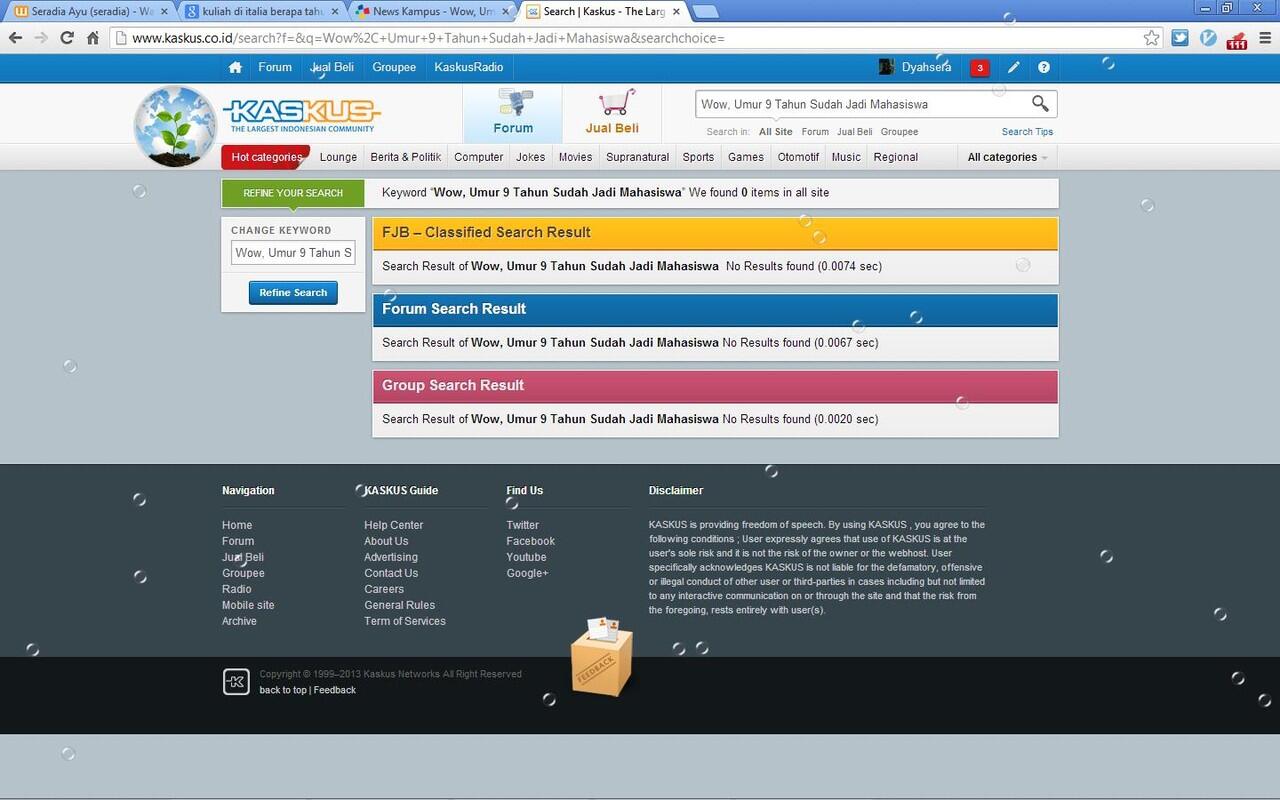Open the General Rules footer link
The width and height of the screenshot is (1280, 800).
[400, 605]
